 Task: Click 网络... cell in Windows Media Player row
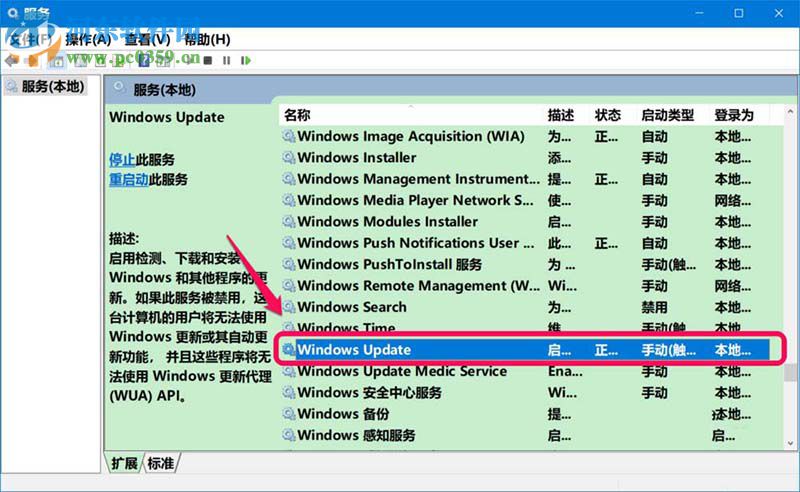(732, 201)
